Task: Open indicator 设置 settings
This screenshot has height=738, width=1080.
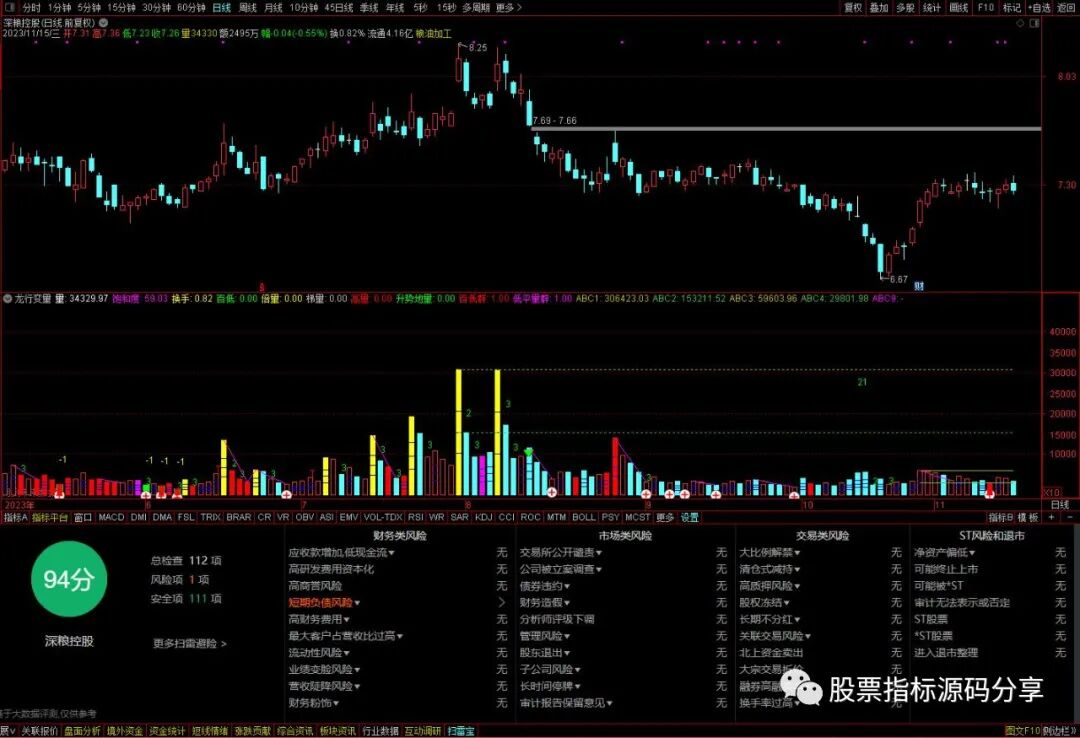Action: click(x=689, y=517)
